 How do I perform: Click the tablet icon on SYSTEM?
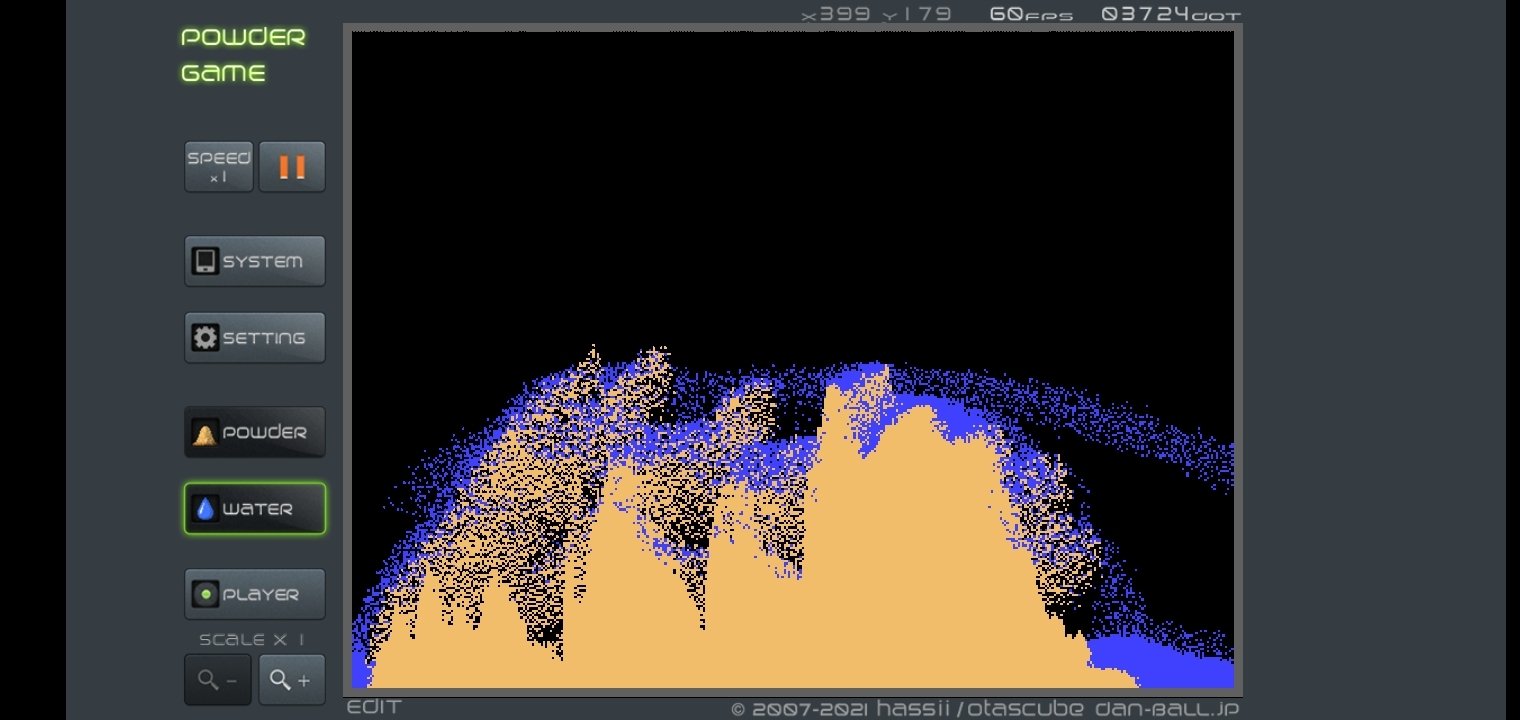pos(205,261)
